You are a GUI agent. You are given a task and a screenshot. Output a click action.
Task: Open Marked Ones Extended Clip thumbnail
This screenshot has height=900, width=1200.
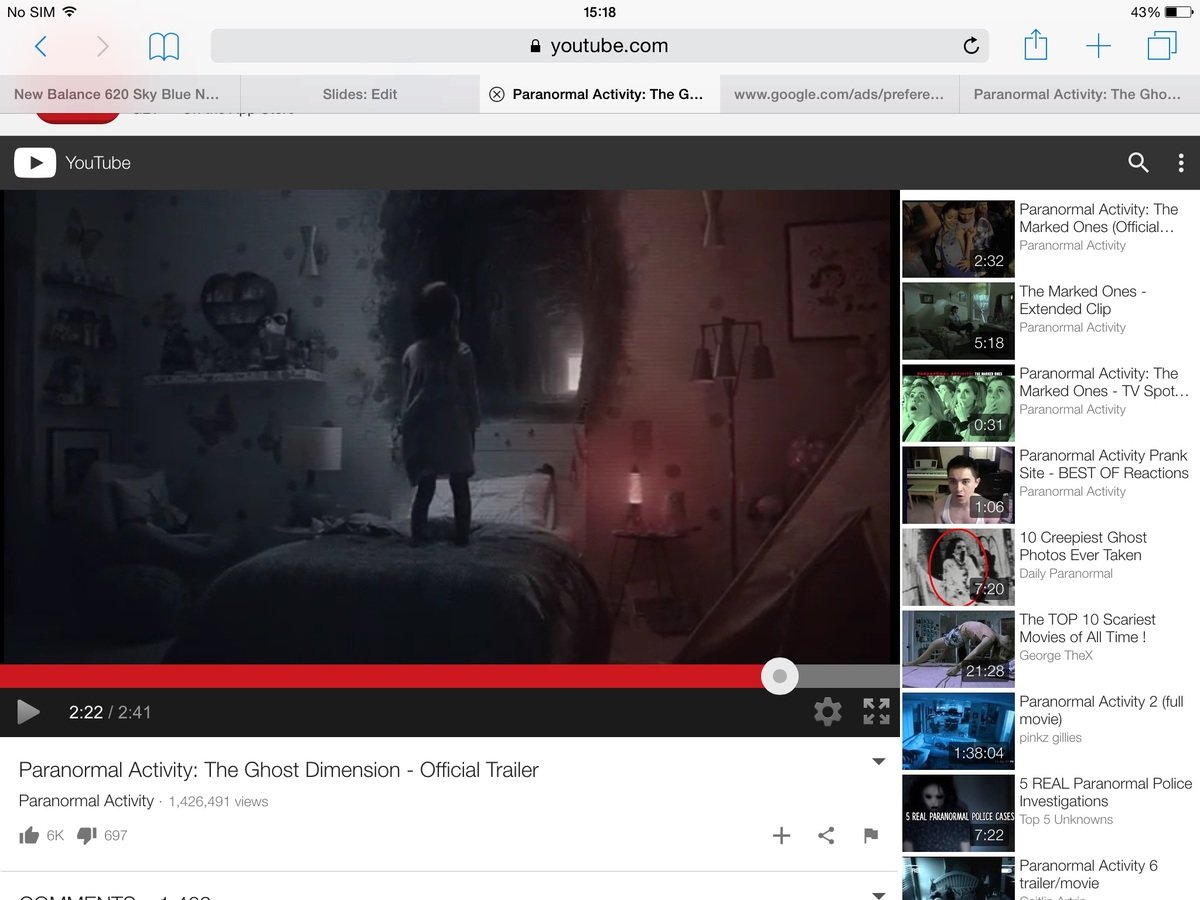click(958, 321)
